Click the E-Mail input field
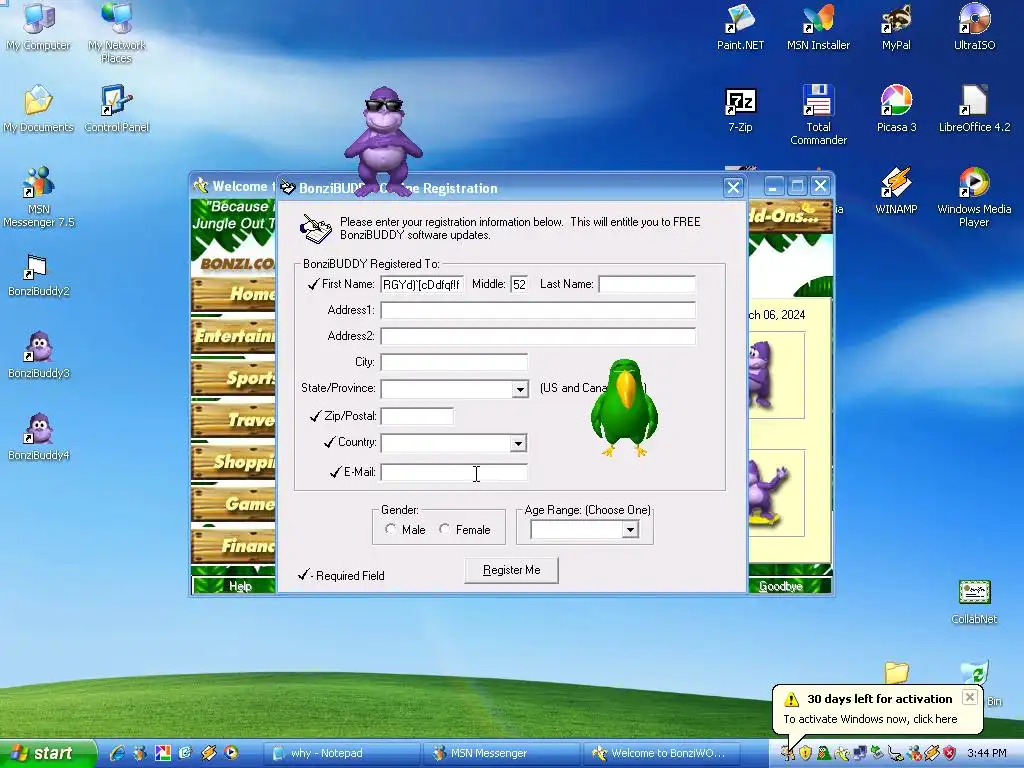Screen dimensions: 1024x768 tap(454, 472)
